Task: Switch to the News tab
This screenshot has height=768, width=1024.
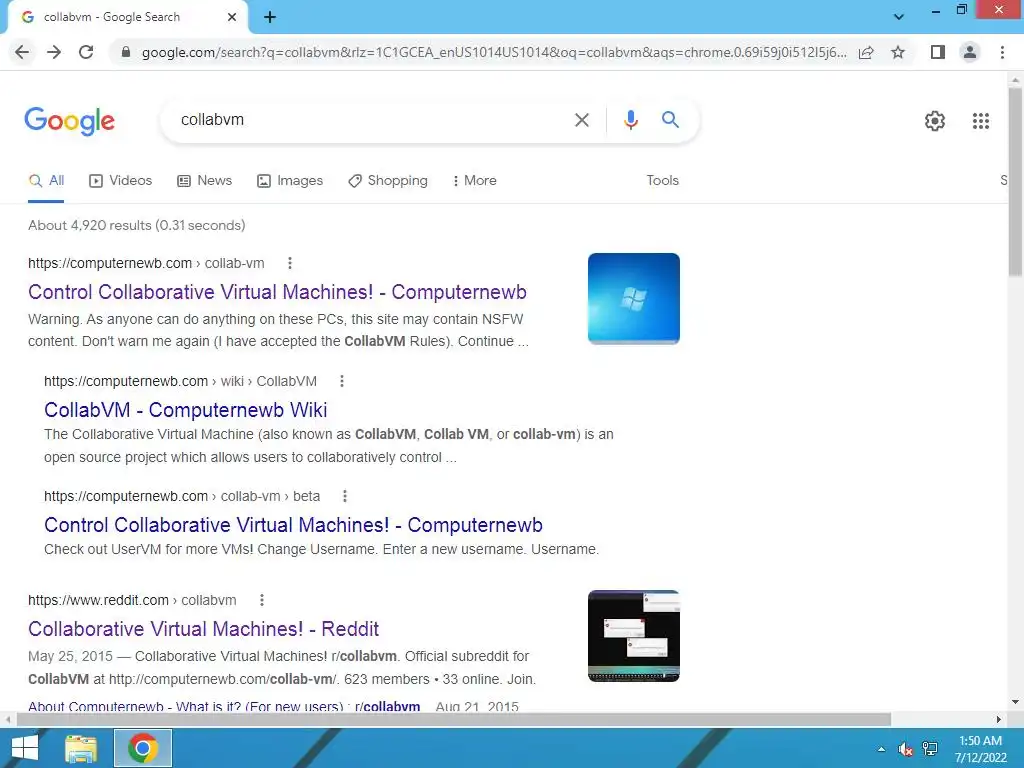Action: point(204,181)
